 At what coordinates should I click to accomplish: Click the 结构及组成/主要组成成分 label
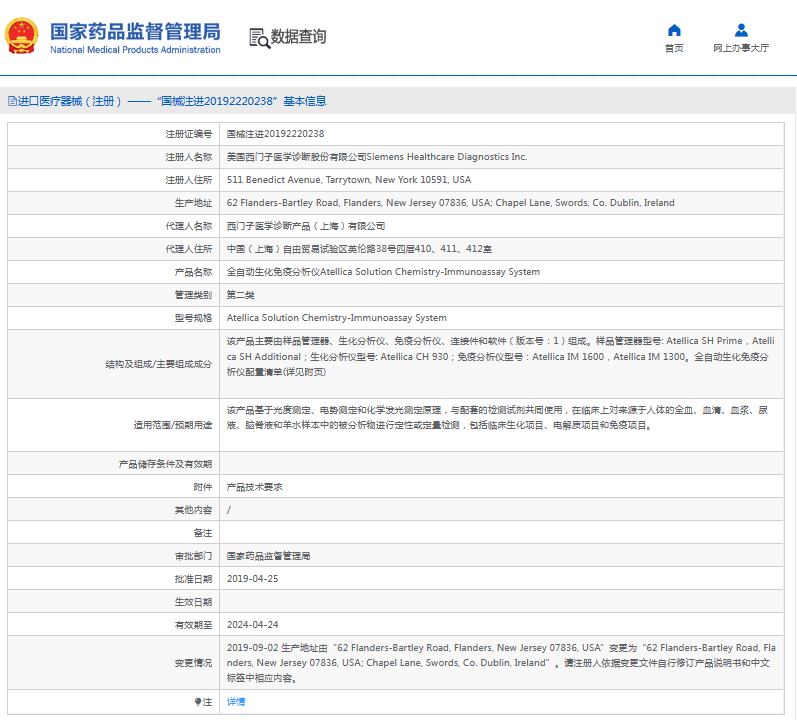(x=159, y=364)
